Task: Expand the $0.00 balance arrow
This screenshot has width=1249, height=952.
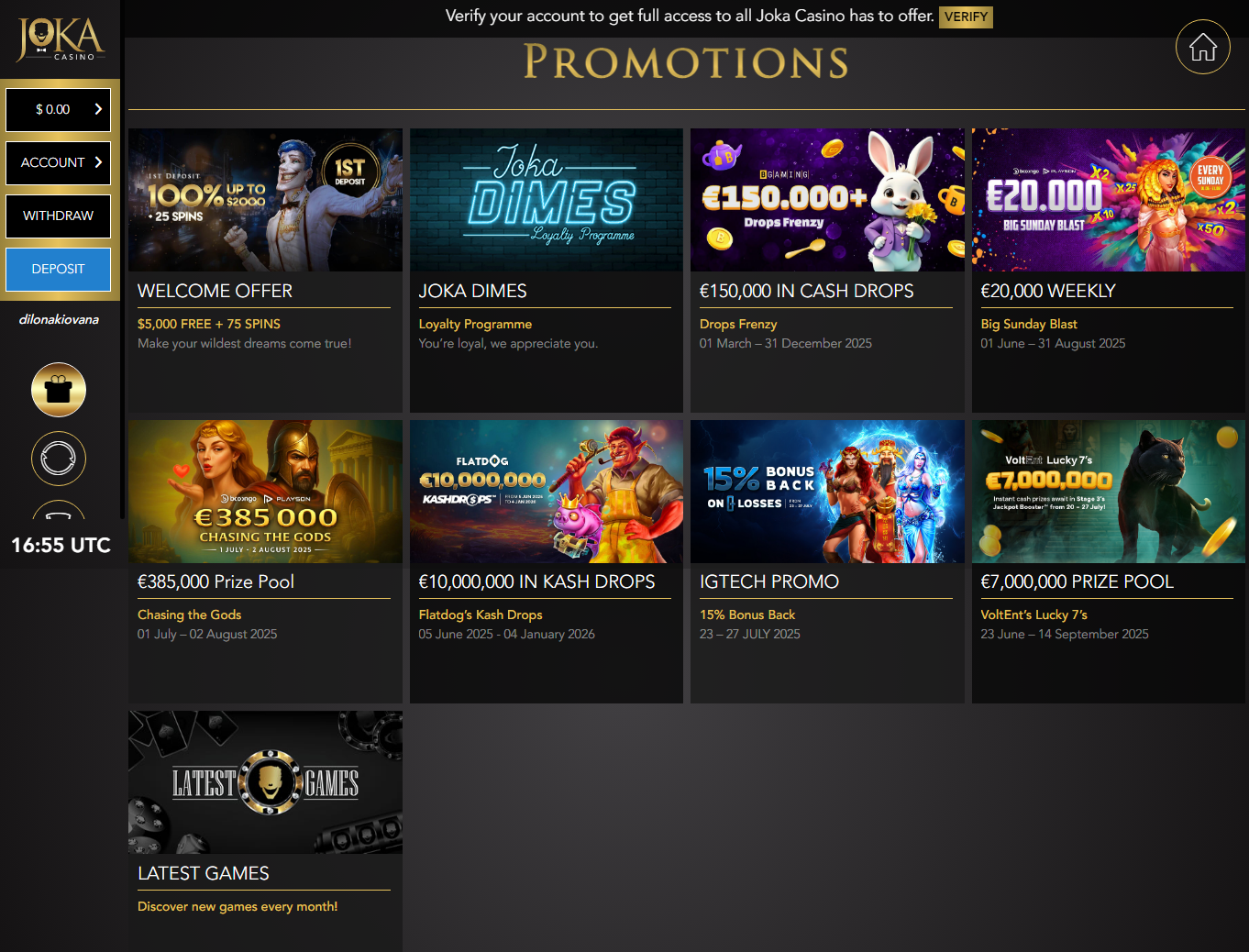Action: (98, 109)
